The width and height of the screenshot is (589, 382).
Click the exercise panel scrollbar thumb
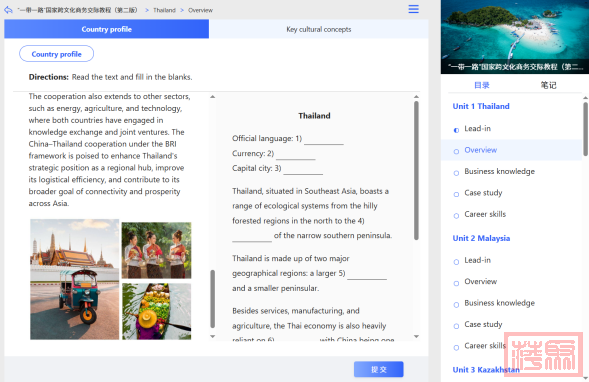pyautogui.click(x=416, y=171)
